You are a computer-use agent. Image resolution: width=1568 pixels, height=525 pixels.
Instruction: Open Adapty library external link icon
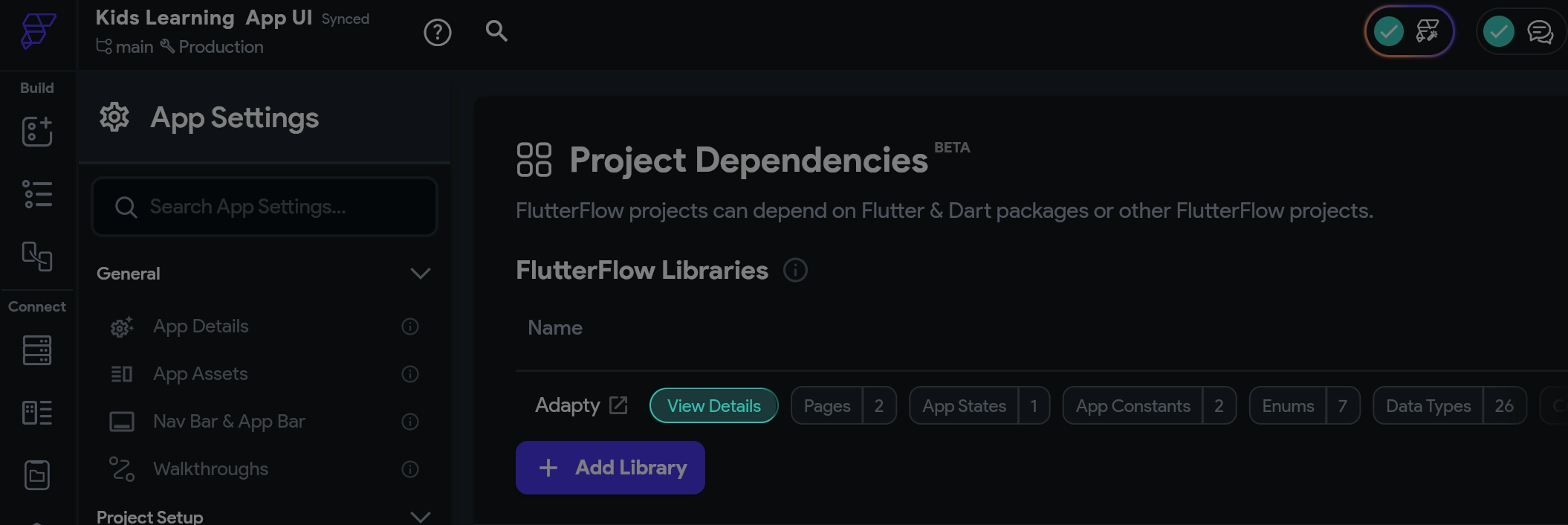618,405
